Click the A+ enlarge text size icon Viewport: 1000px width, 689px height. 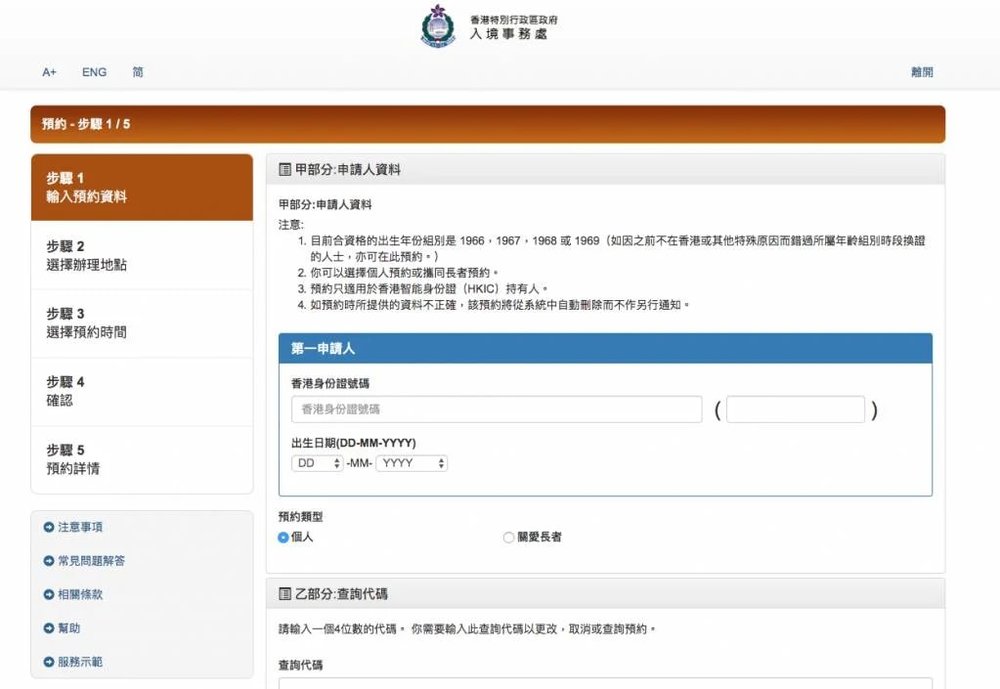point(49,72)
